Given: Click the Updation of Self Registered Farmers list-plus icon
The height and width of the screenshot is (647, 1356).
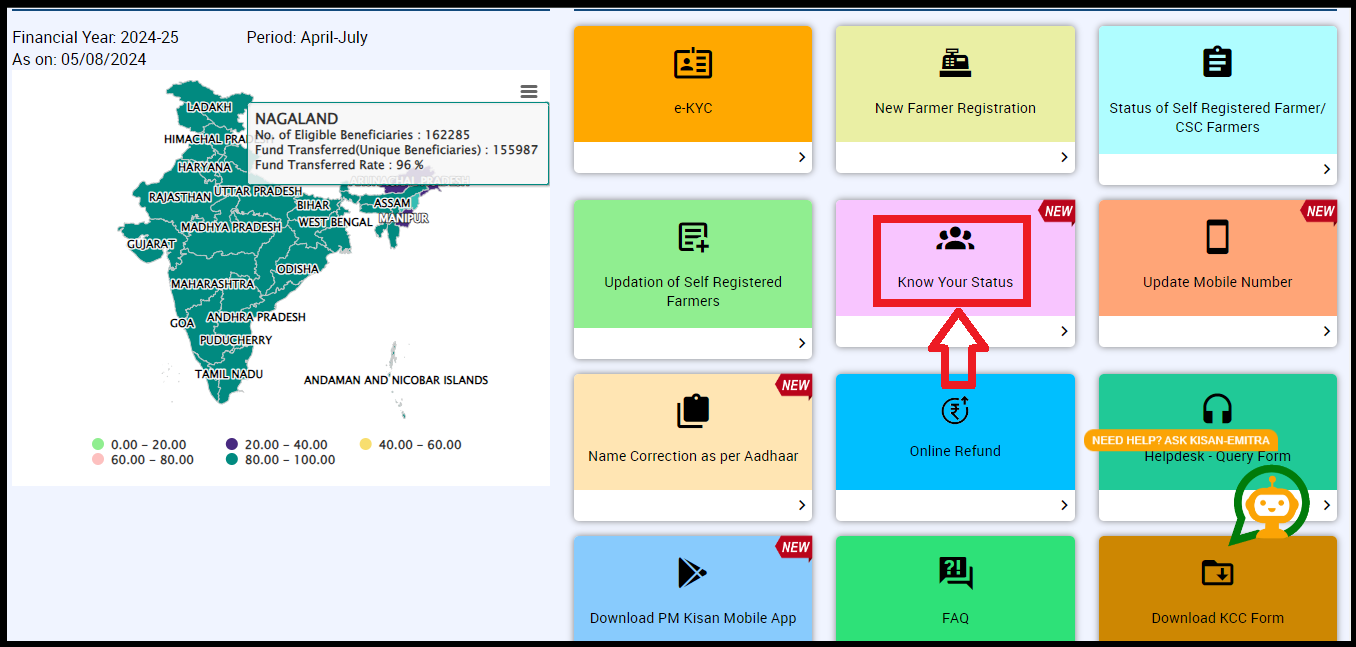Looking at the screenshot, I should click(693, 238).
